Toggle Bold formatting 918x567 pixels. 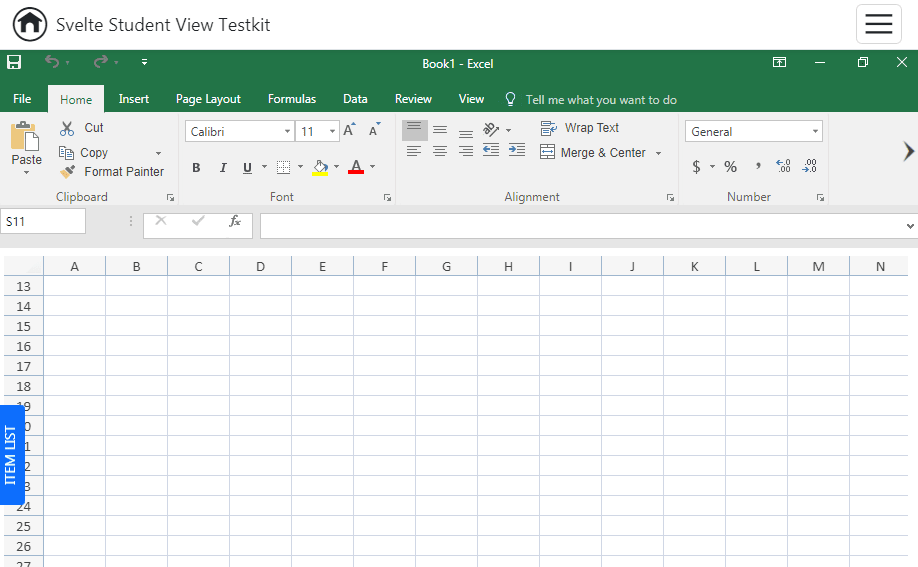[x=196, y=168]
